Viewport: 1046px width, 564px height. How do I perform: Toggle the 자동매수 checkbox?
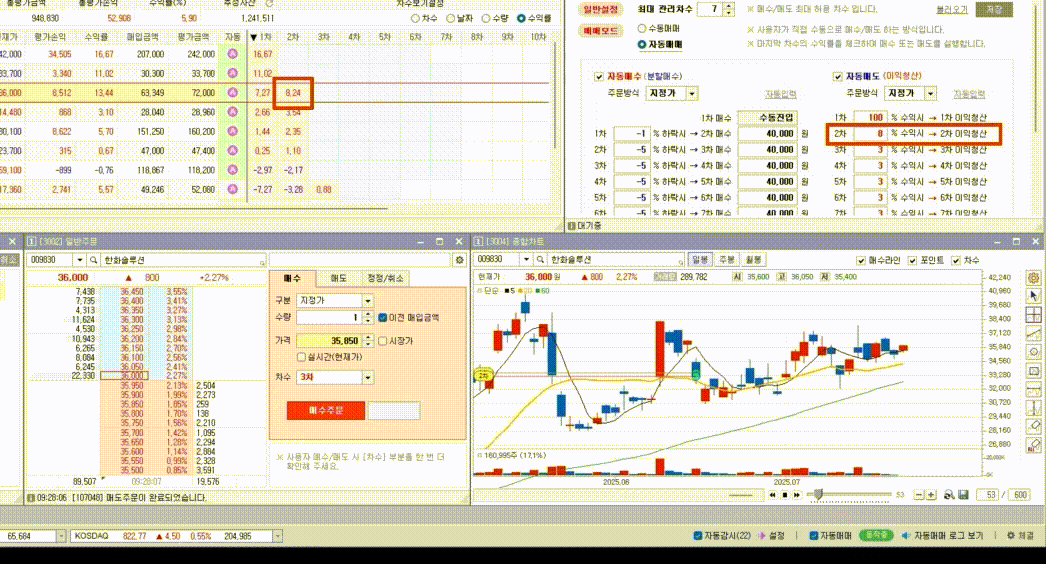point(599,76)
